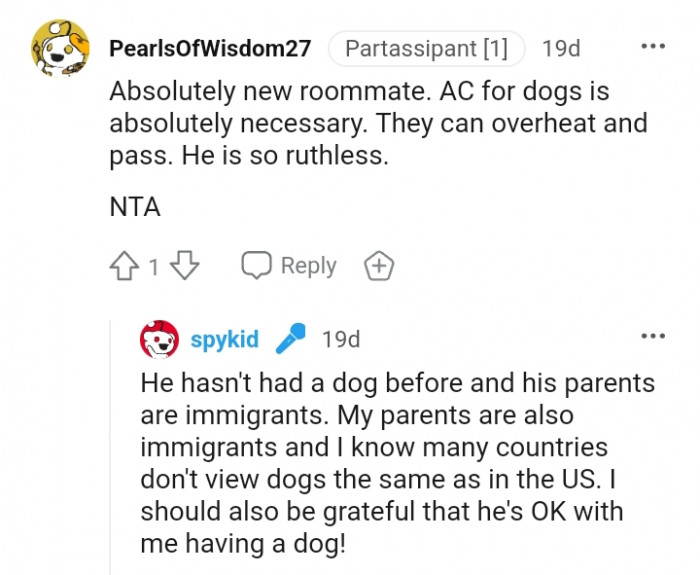Open more options on PearlsOfWisdom27's comment
This screenshot has height=575, width=700.
[652, 47]
